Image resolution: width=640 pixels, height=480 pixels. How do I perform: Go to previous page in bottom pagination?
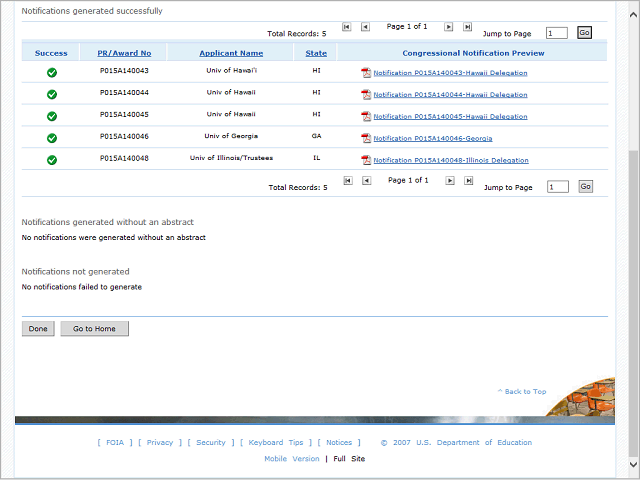tap(366, 181)
